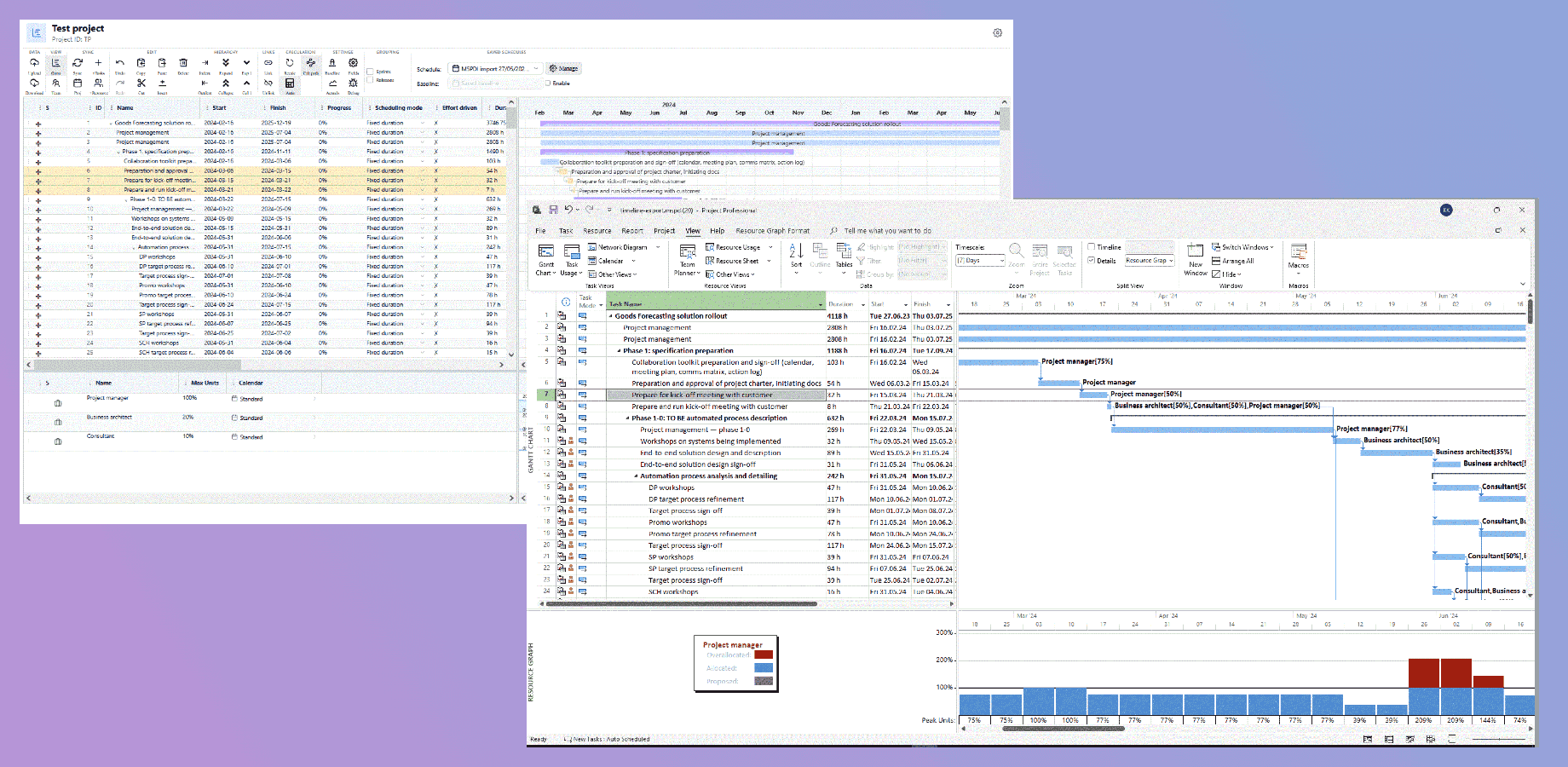Switch to Resource Graph Format tab
The width and height of the screenshot is (1568, 767).
coord(773,231)
